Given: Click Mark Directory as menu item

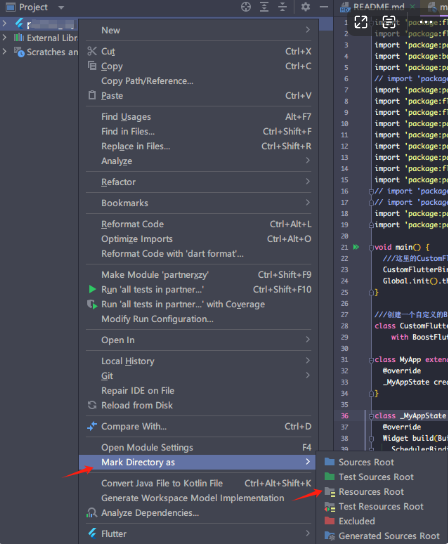Looking at the screenshot, I should pos(197,462).
